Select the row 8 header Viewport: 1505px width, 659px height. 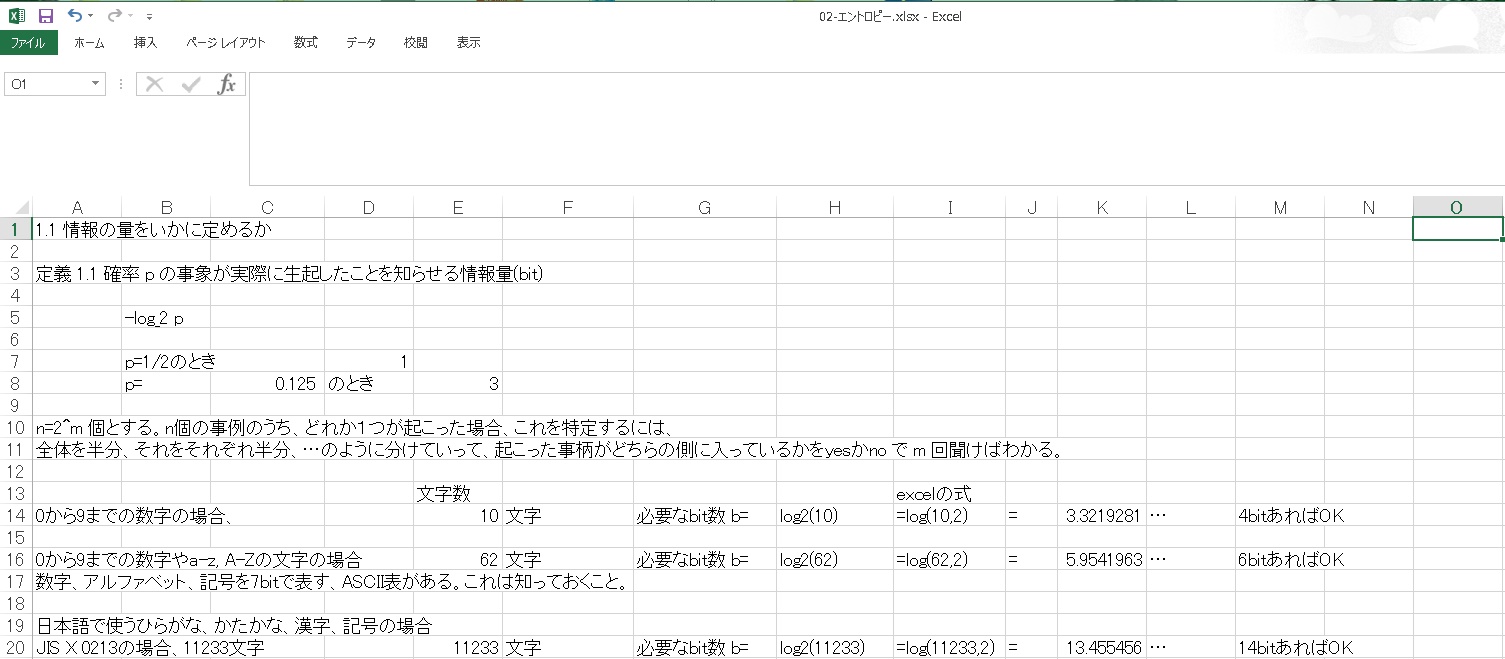[15, 383]
